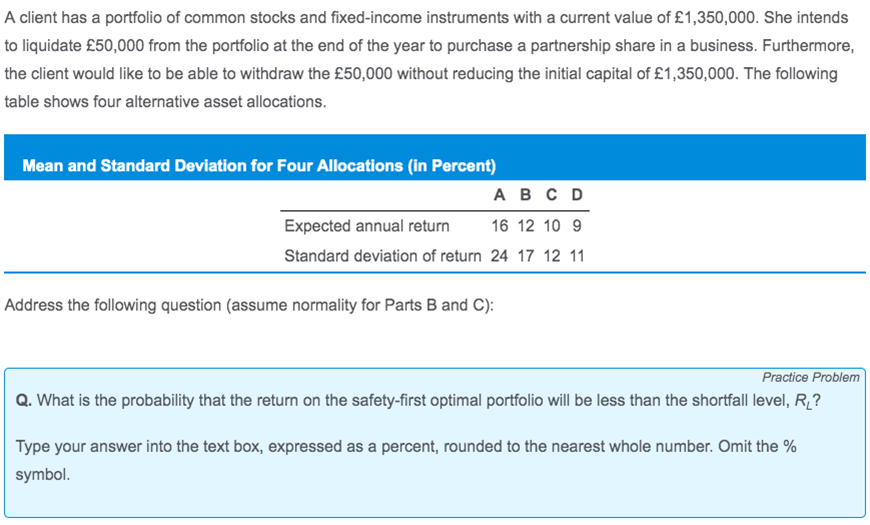Click the blue table title header bar
Viewport: 870px width, 525px height.
click(434, 157)
